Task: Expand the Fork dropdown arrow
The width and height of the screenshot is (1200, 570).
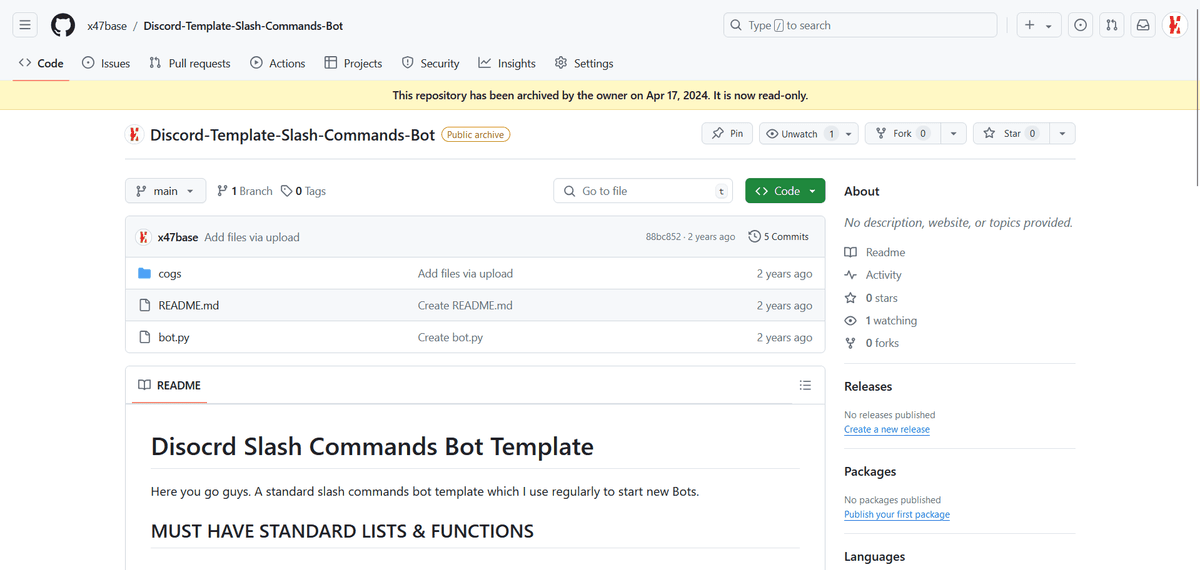Action: (954, 133)
